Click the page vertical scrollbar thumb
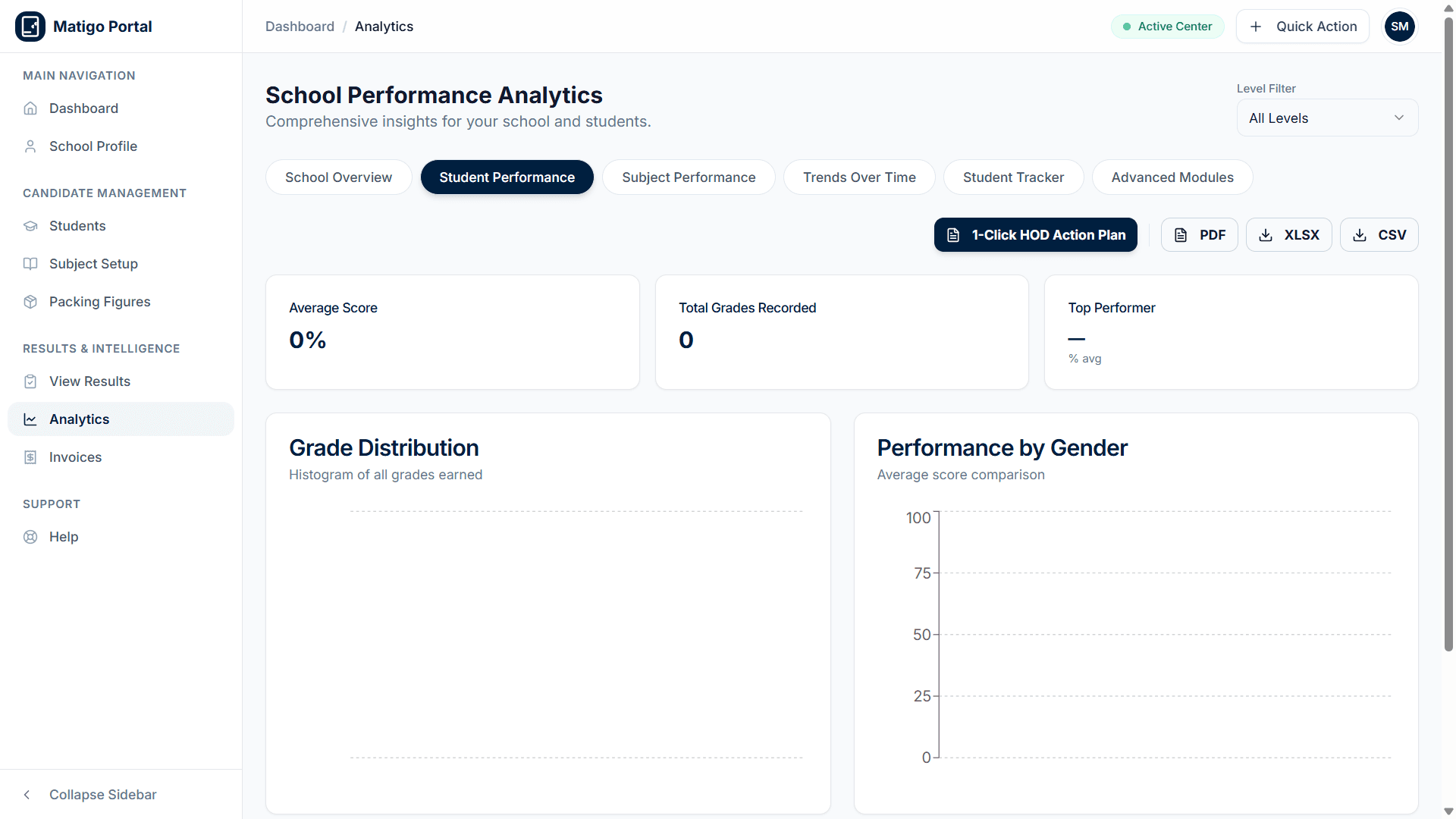Viewport: 1456px width, 819px height. coord(1448,334)
